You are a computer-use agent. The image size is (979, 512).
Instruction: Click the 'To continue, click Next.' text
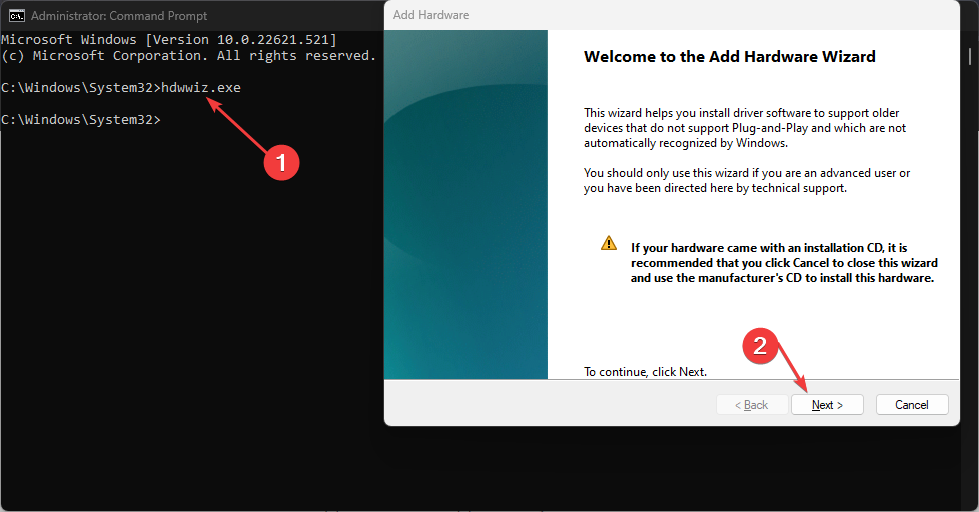[646, 372]
